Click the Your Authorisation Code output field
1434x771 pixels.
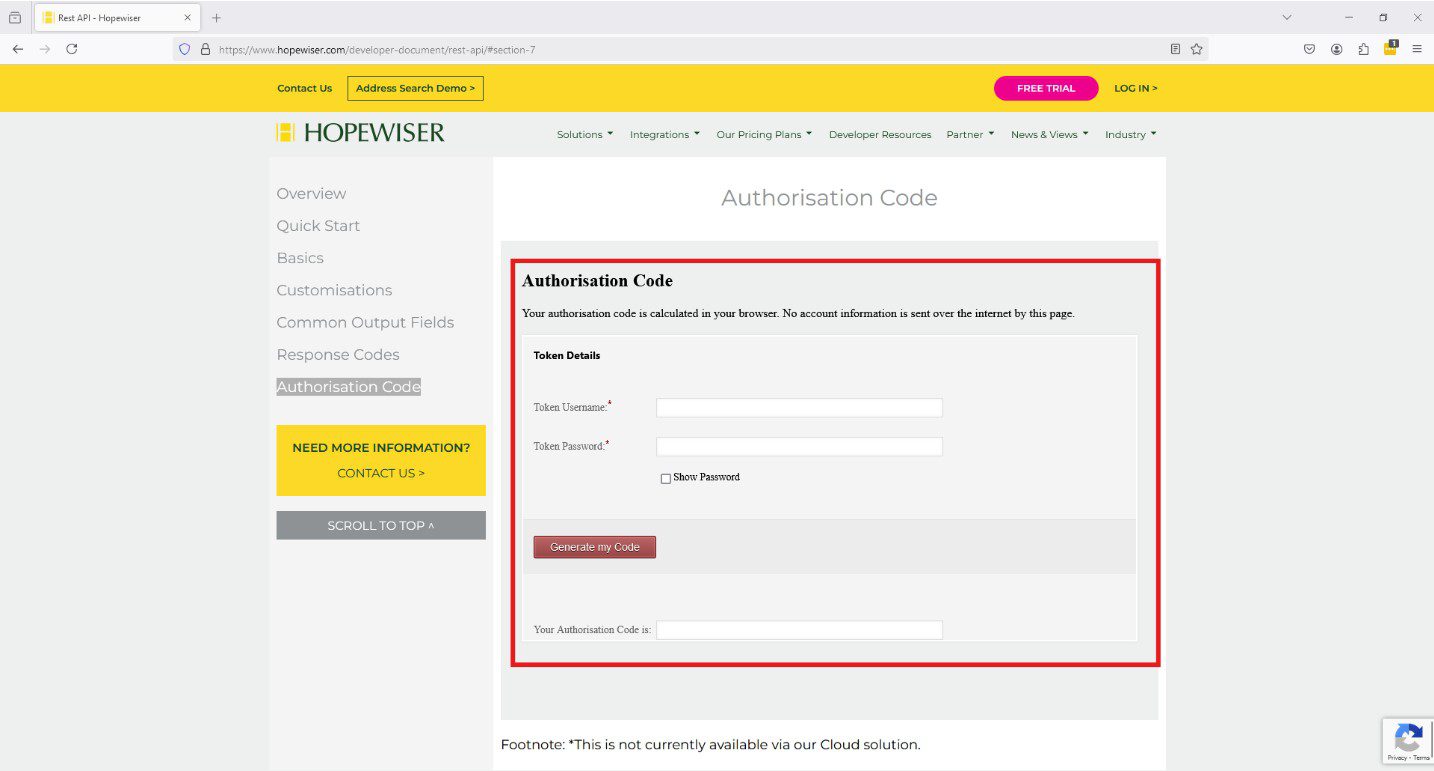coord(799,630)
